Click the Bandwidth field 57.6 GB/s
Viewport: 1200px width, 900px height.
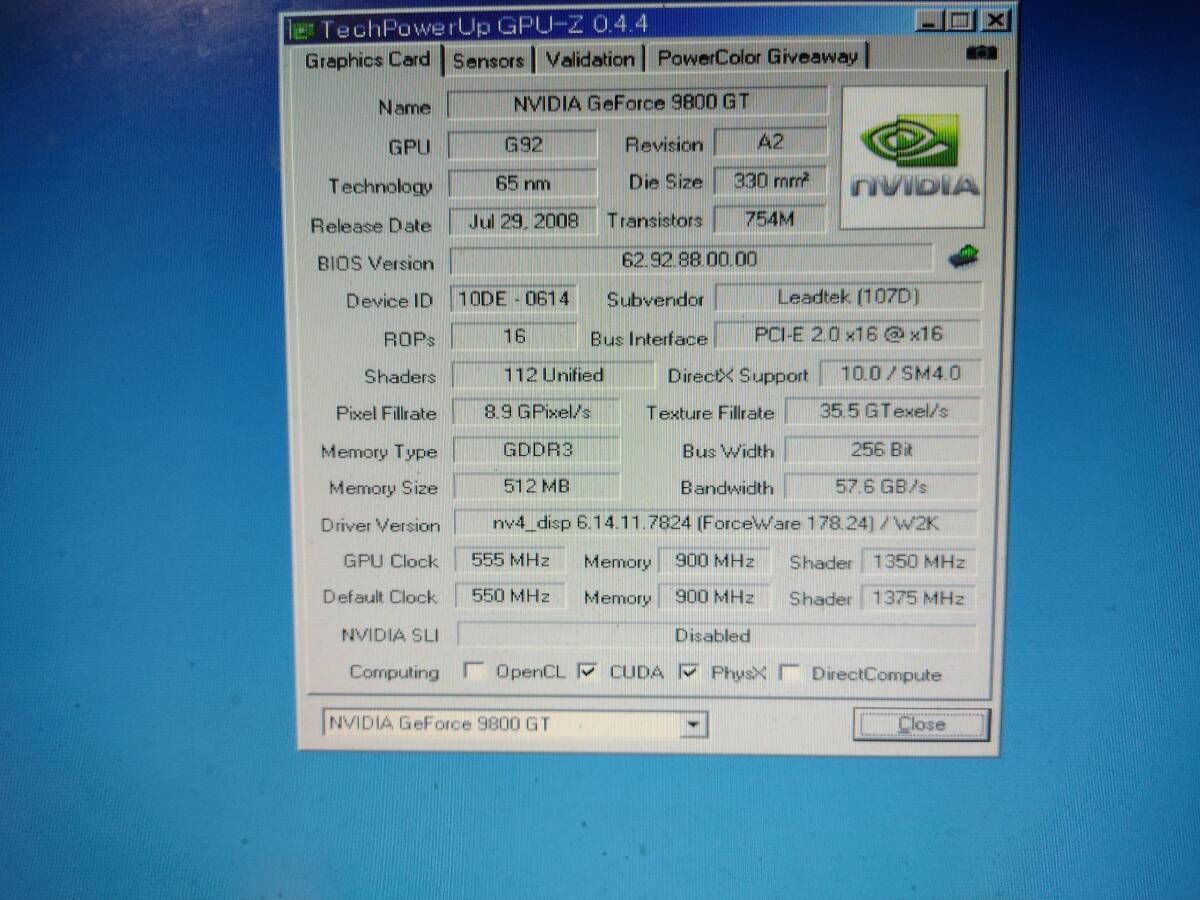(x=882, y=487)
